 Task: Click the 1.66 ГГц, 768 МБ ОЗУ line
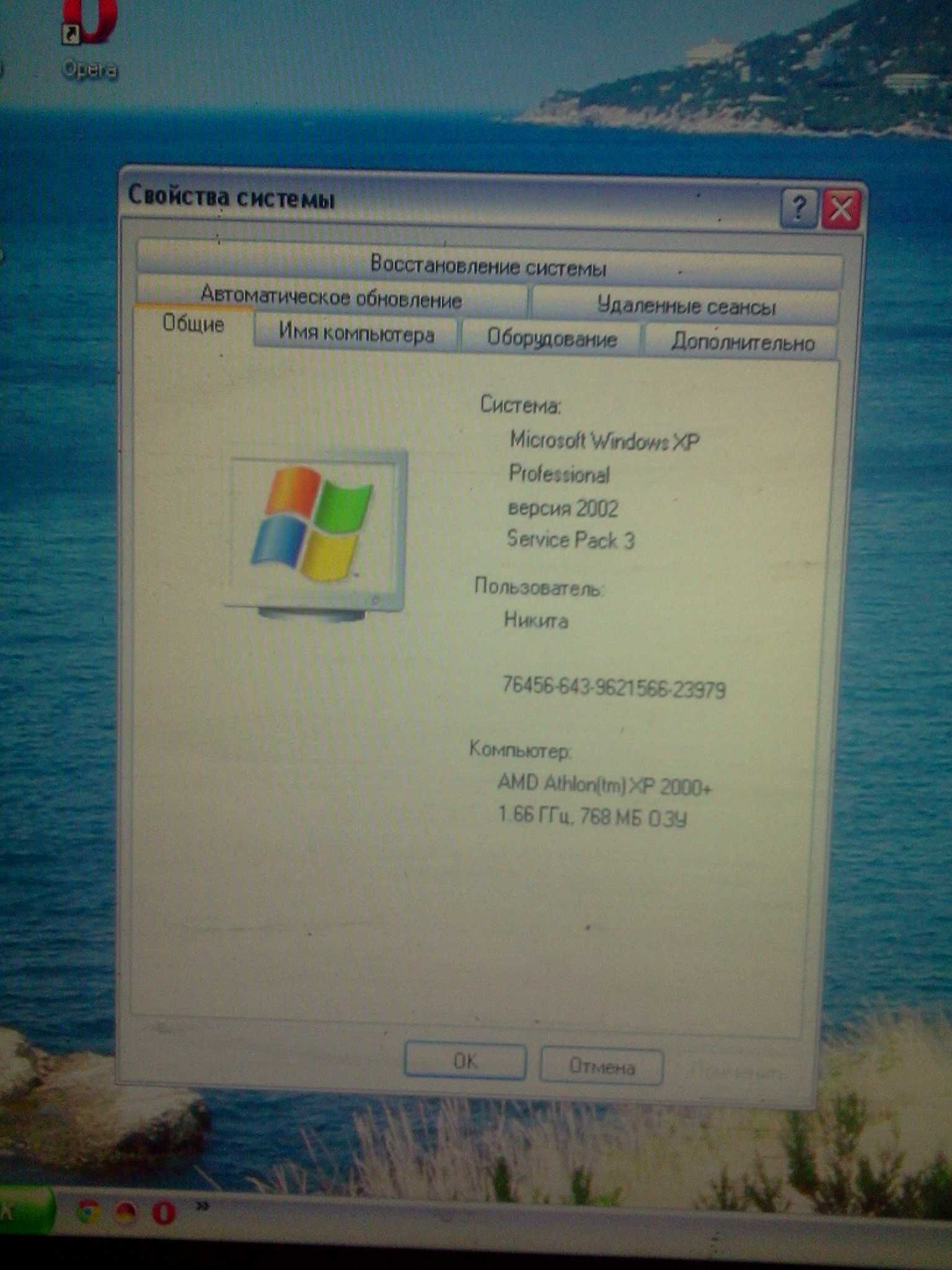593,817
